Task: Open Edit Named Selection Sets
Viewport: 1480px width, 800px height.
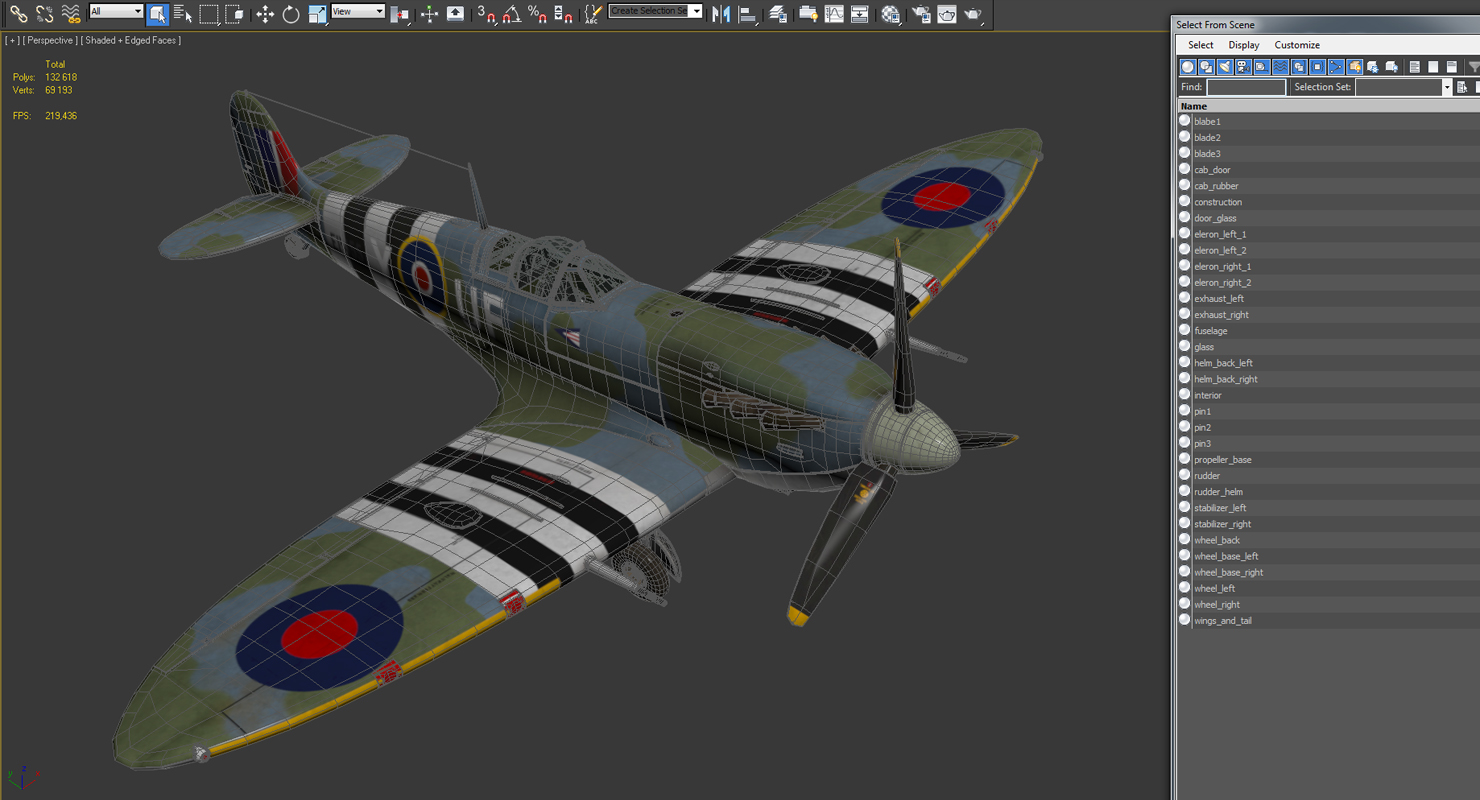Action: [594, 14]
